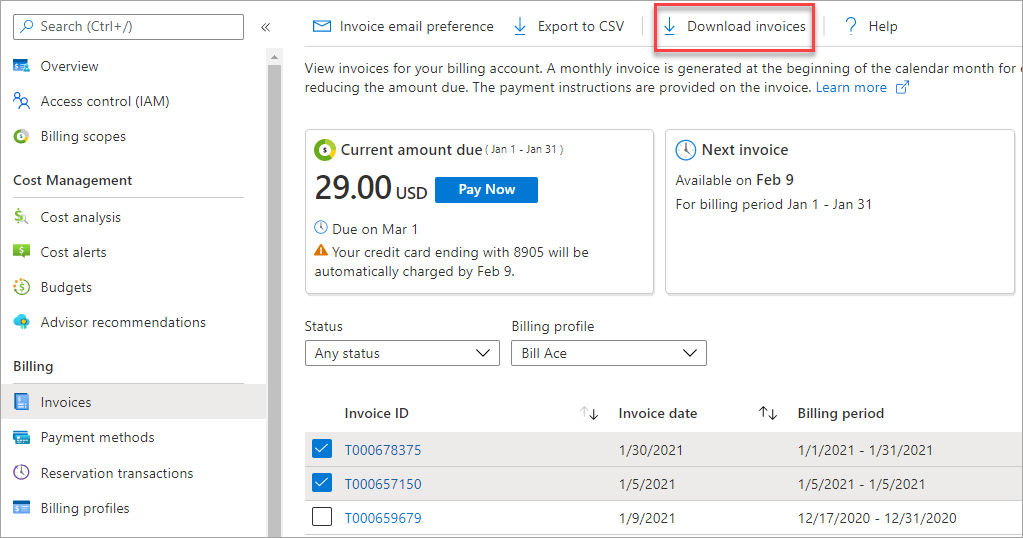Click the Budgets sidebar icon

coord(21,287)
